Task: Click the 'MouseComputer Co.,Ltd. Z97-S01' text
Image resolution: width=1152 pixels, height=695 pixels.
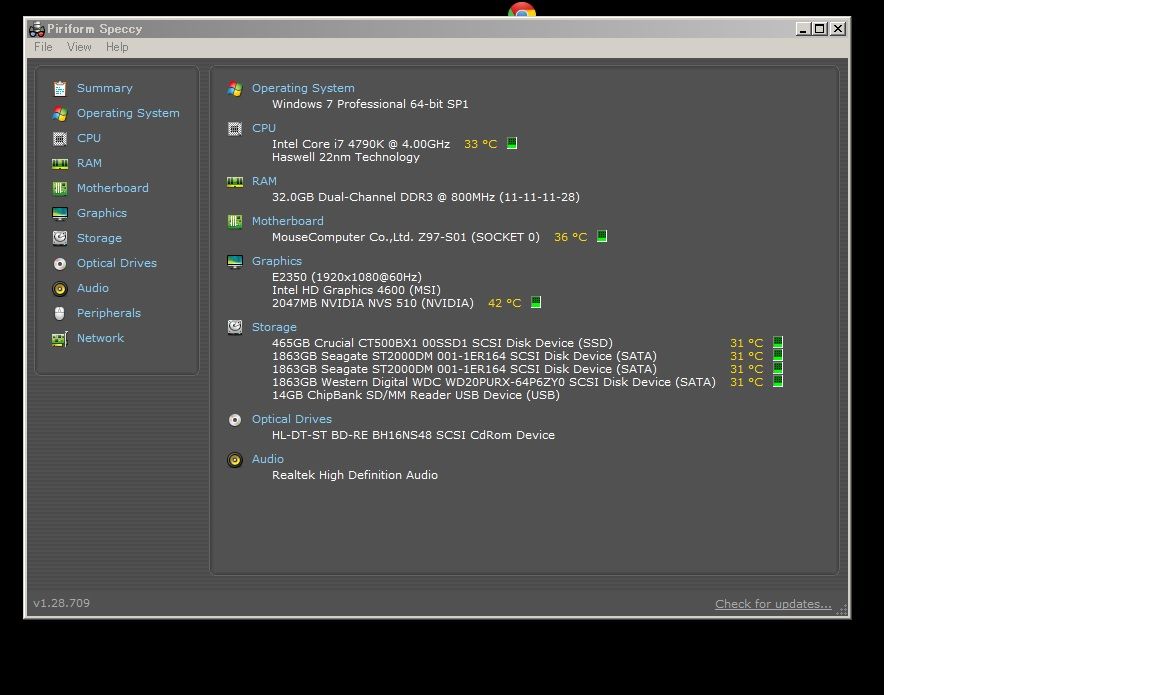Action: coord(406,237)
